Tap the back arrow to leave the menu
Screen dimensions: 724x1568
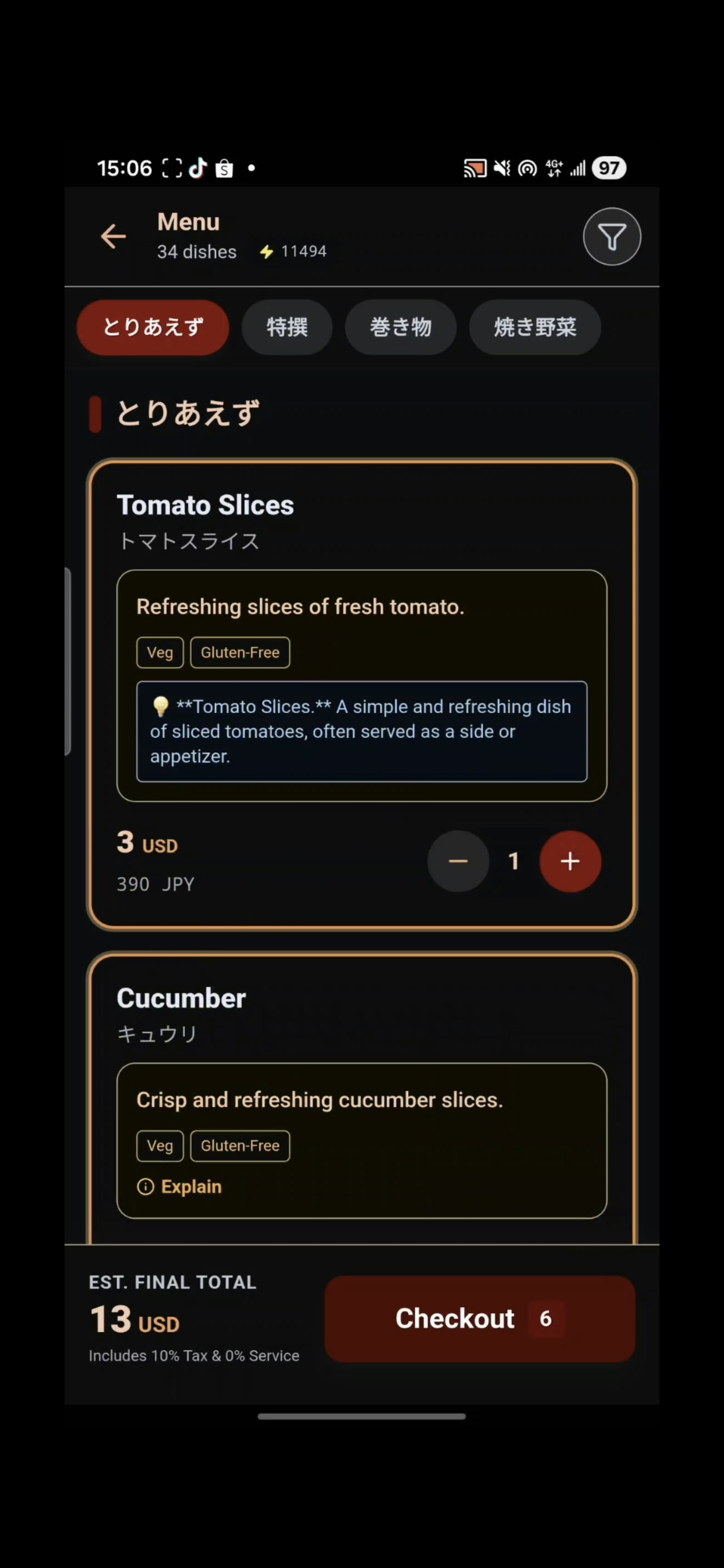113,236
